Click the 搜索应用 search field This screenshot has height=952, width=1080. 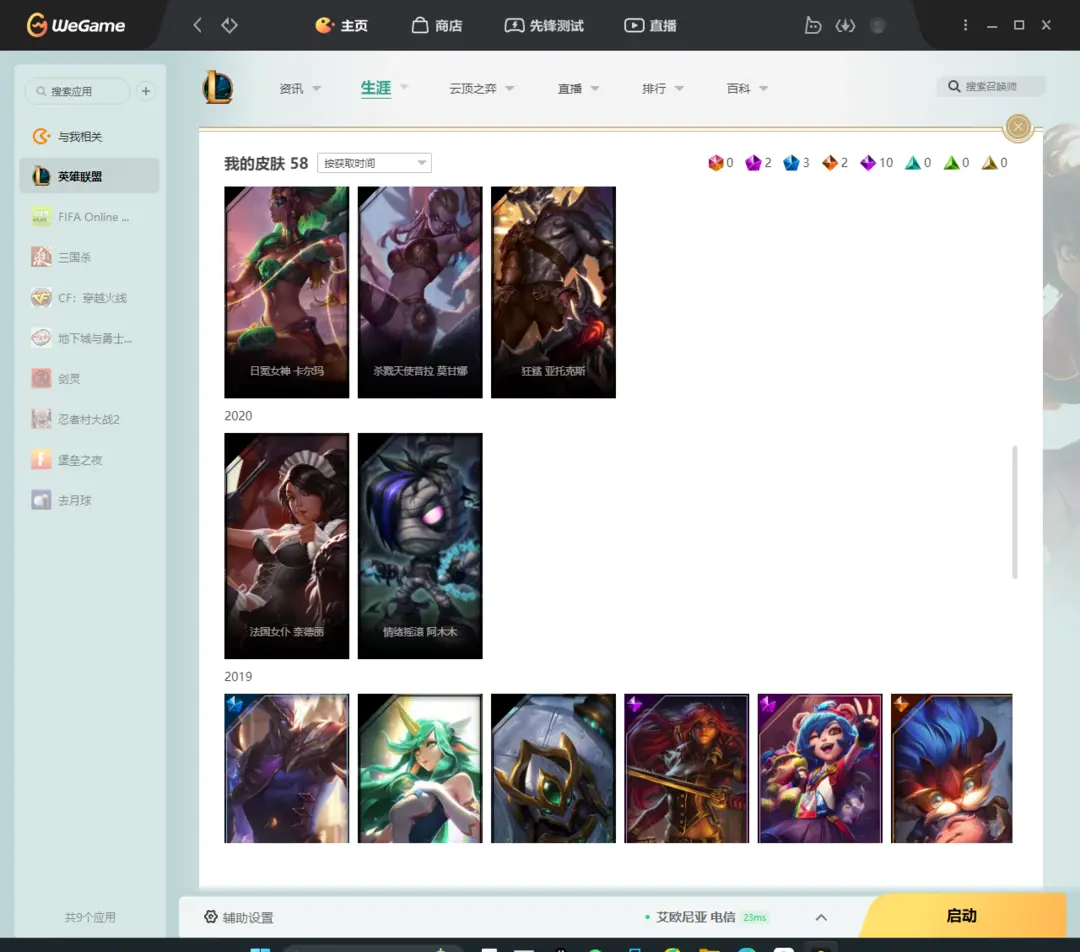[77, 91]
